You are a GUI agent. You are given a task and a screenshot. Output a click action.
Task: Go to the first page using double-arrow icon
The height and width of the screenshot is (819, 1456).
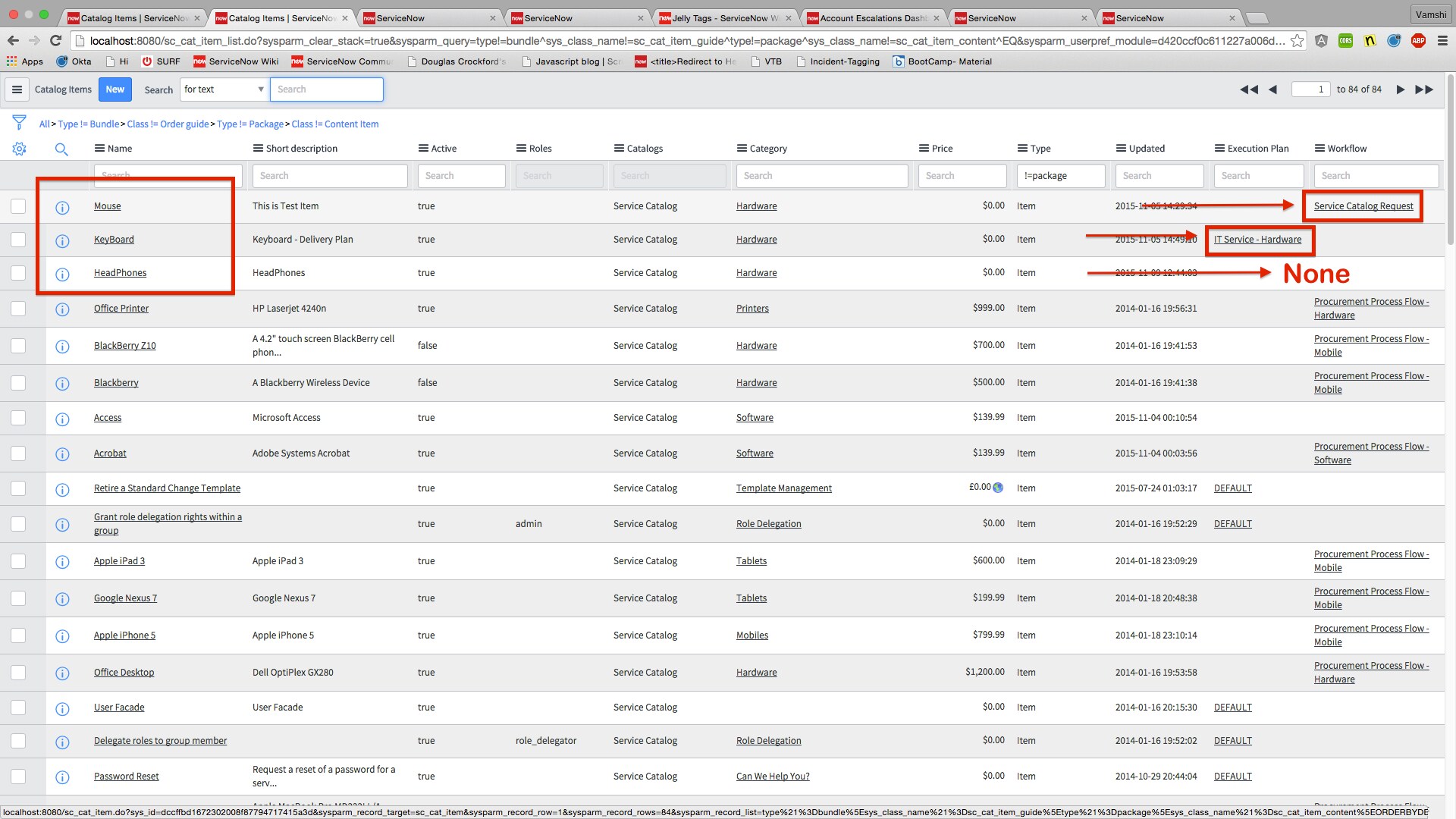click(x=1248, y=89)
